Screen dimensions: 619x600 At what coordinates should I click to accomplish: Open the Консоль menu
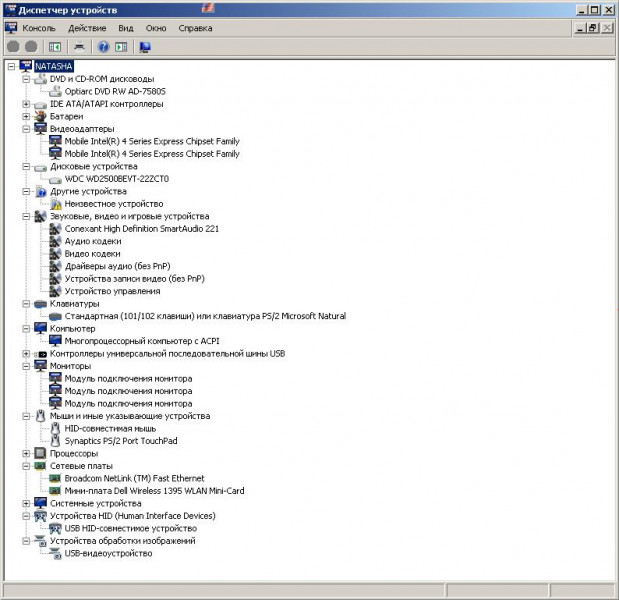point(39,28)
